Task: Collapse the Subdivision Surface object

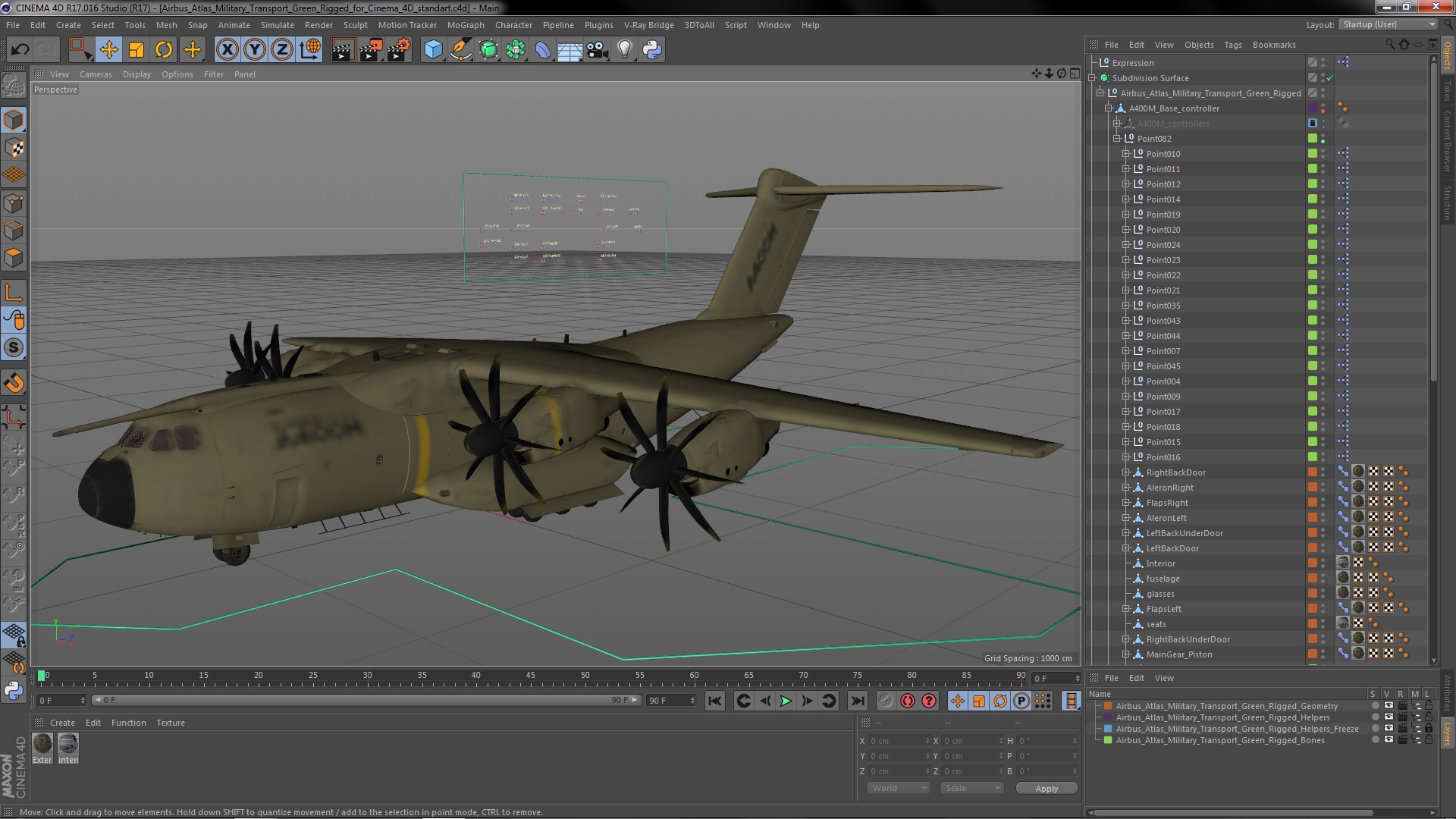Action: pos(1093,78)
